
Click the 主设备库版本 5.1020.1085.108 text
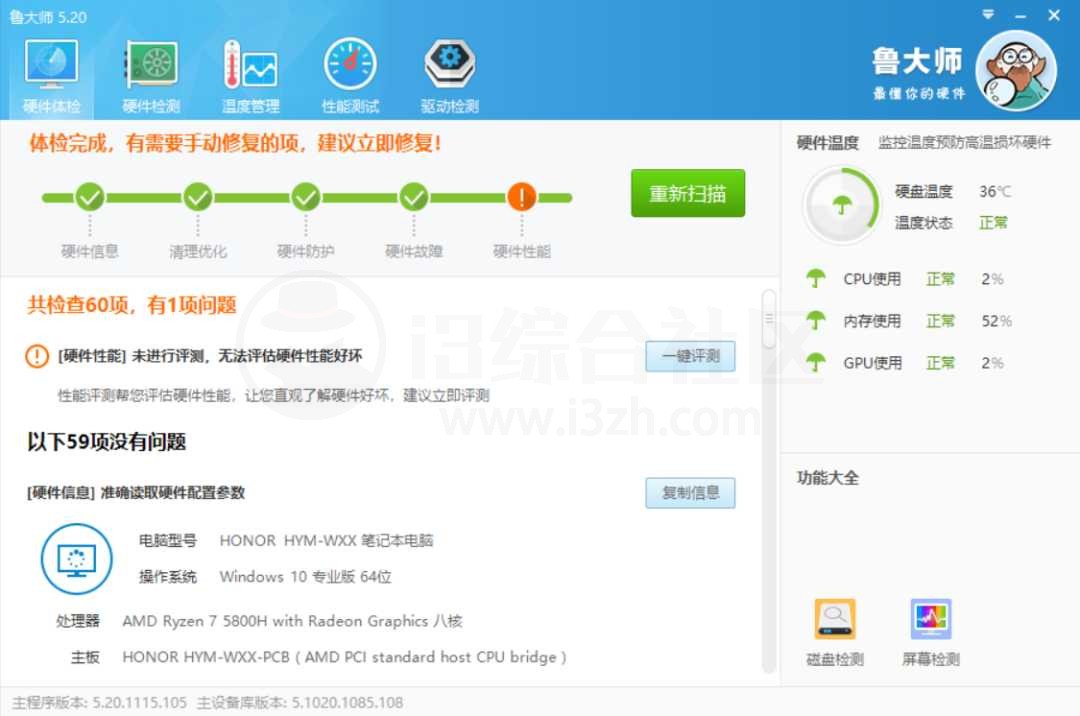pyautogui.click(x=300, y=702)
